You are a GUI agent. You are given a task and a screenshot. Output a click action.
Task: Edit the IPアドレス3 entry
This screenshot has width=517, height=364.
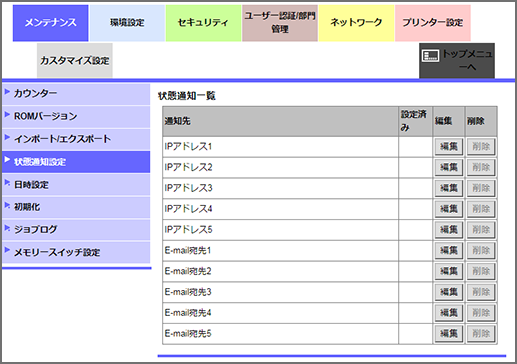click(x=449, y=188)
